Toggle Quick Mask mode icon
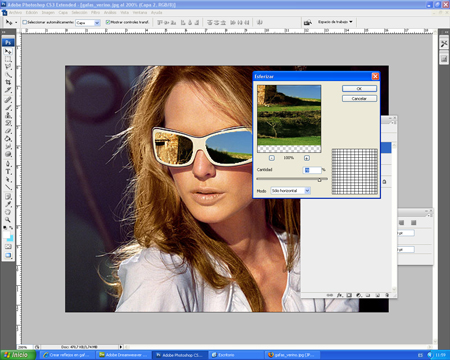 coord(8,247)
